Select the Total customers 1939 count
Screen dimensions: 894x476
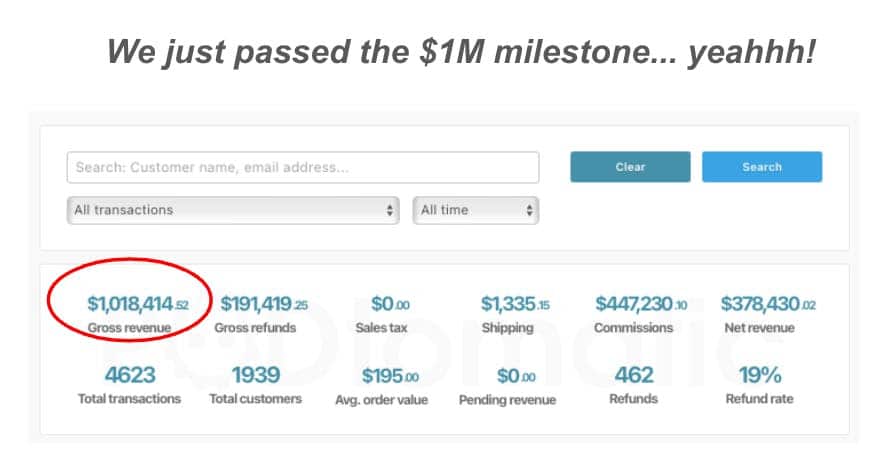click(x=256, y=375)
